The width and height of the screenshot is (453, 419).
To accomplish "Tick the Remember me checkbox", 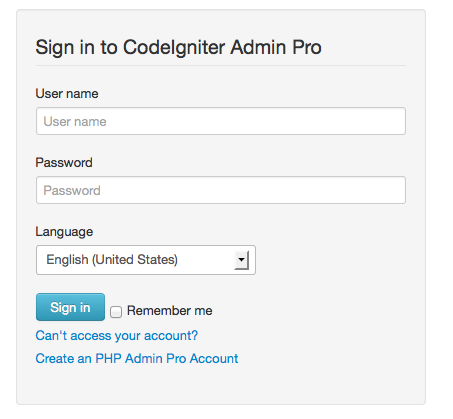I will 116,312.
